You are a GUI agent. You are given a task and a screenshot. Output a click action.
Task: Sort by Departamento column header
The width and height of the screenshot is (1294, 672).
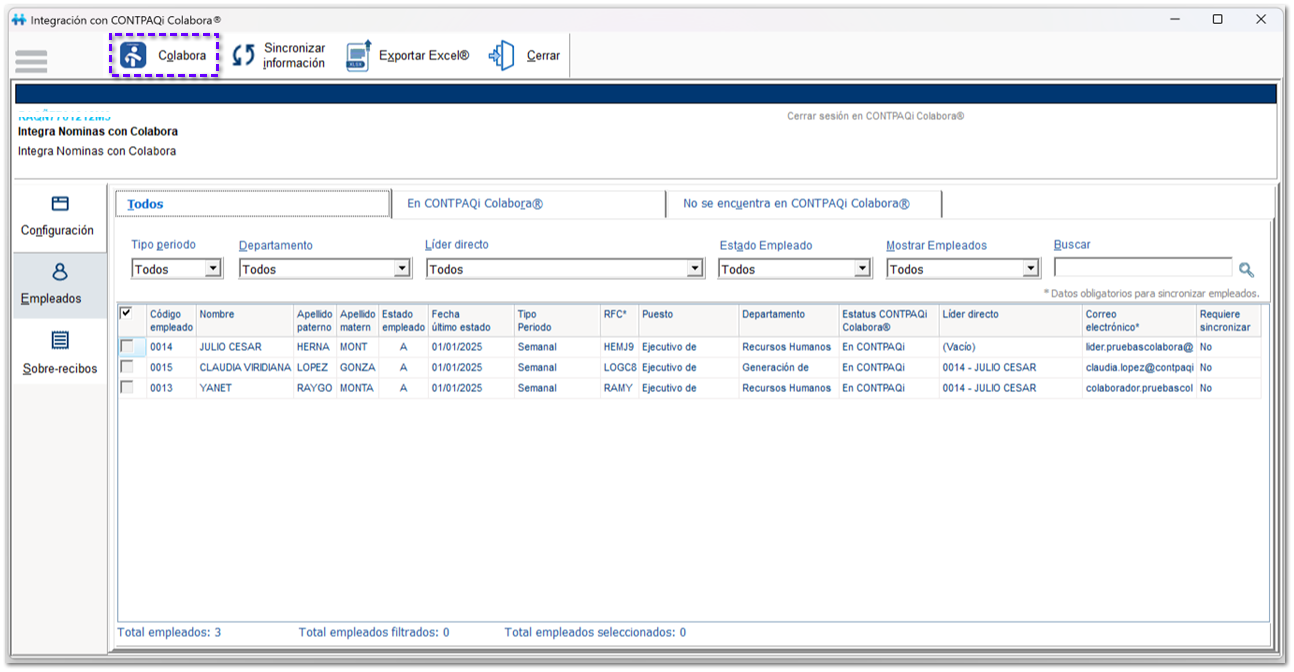[789, 321]
